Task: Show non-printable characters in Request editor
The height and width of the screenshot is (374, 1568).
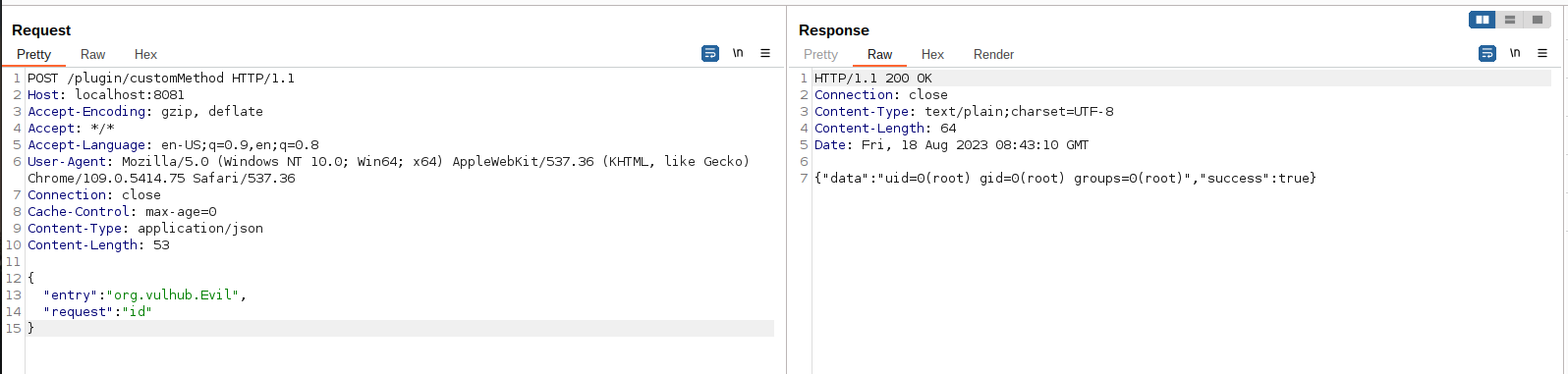Action: [738, 54]
